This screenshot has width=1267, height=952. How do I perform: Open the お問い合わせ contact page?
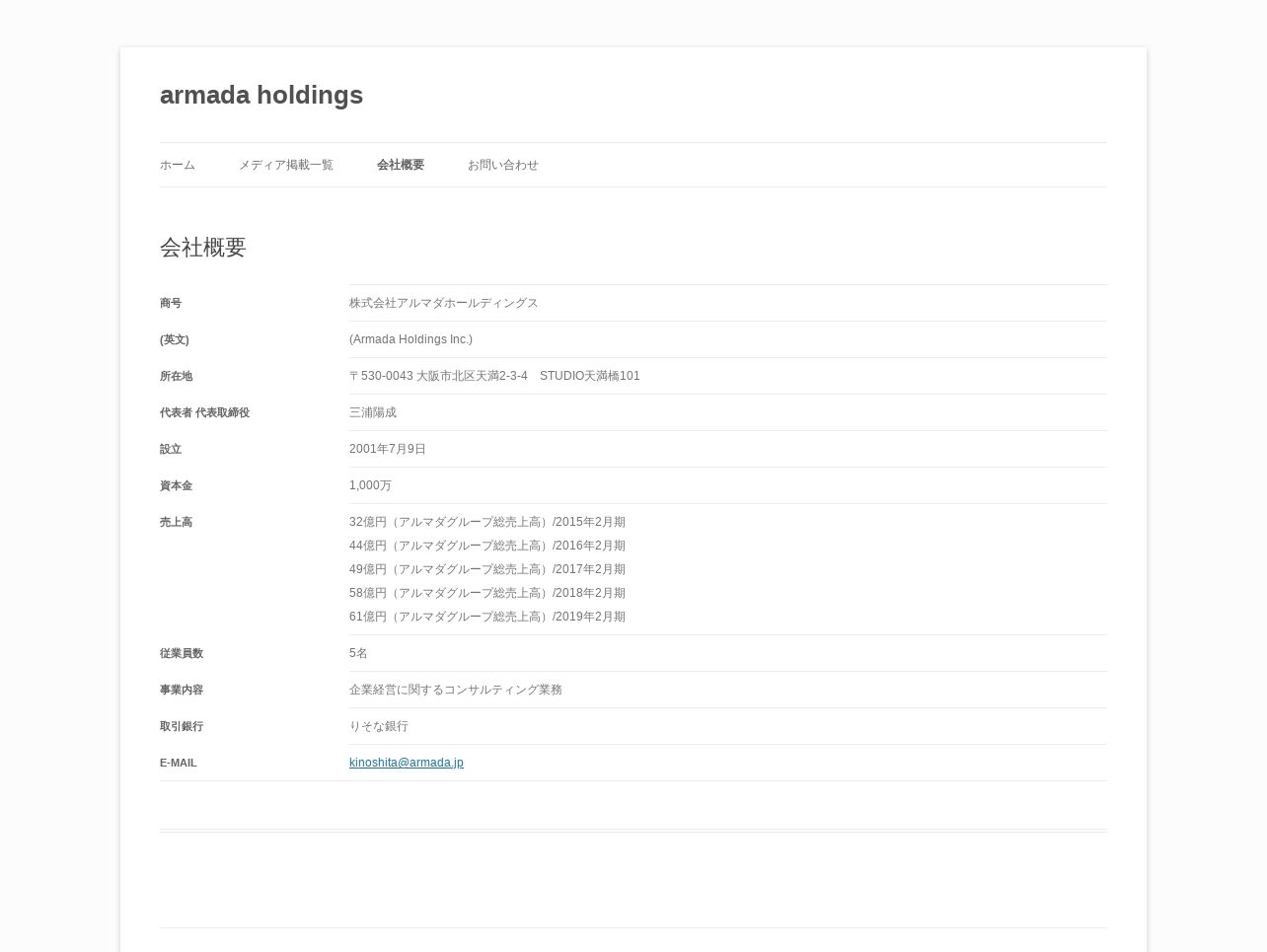pyautogui.click(x=503, y=165)
